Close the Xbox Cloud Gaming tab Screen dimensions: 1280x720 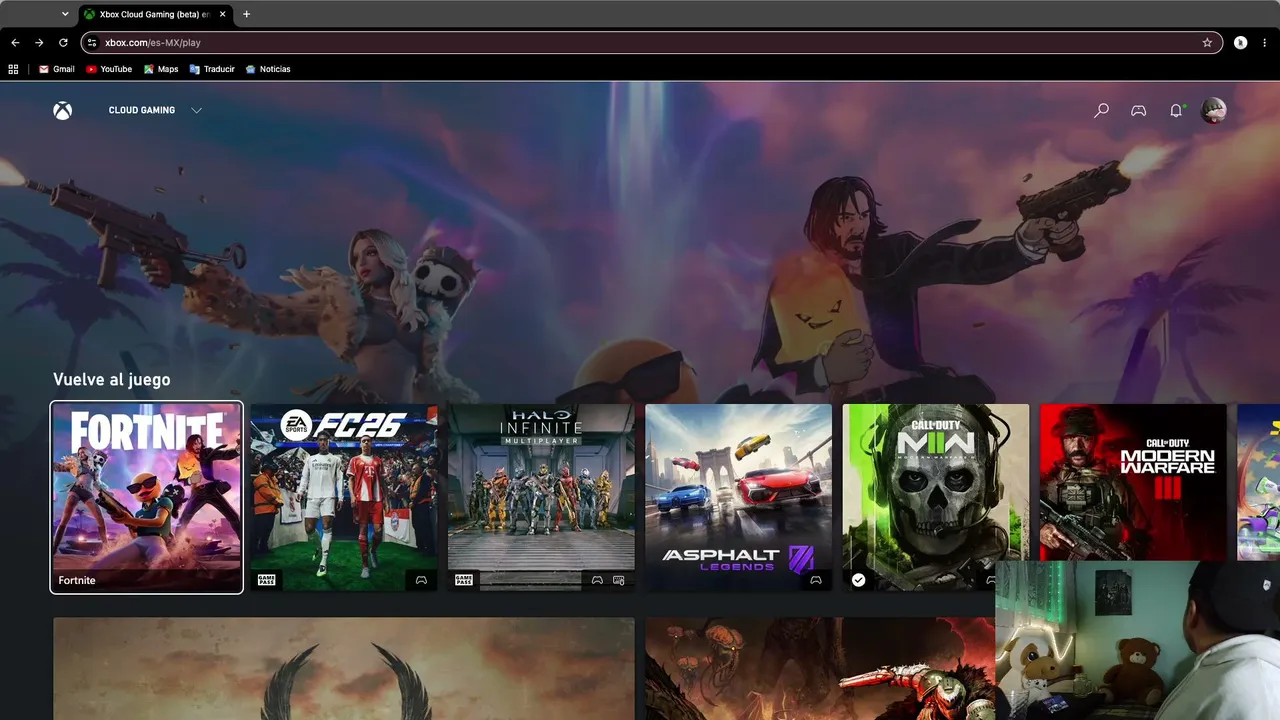(222, 14)
